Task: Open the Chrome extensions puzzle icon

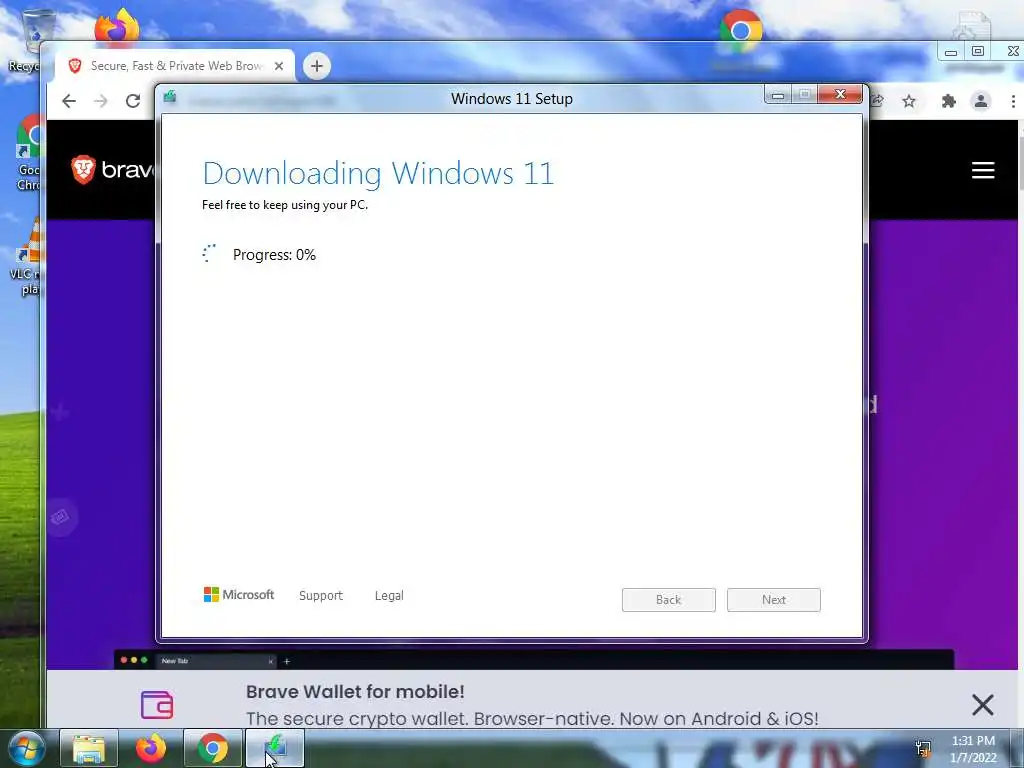Action: 948,101
